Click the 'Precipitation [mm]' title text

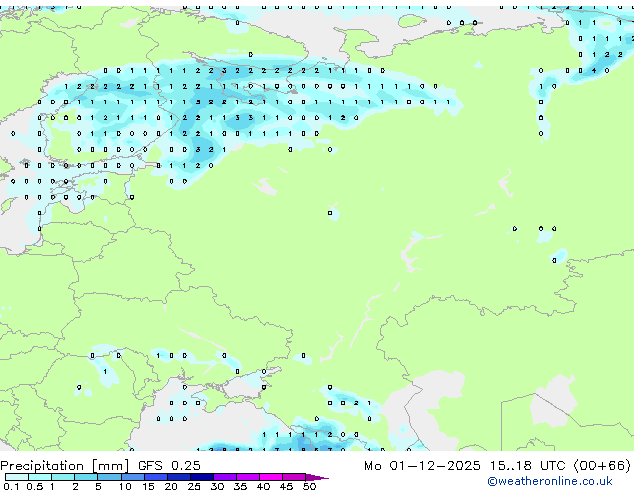pyautogui.click(x=65, y=466)
